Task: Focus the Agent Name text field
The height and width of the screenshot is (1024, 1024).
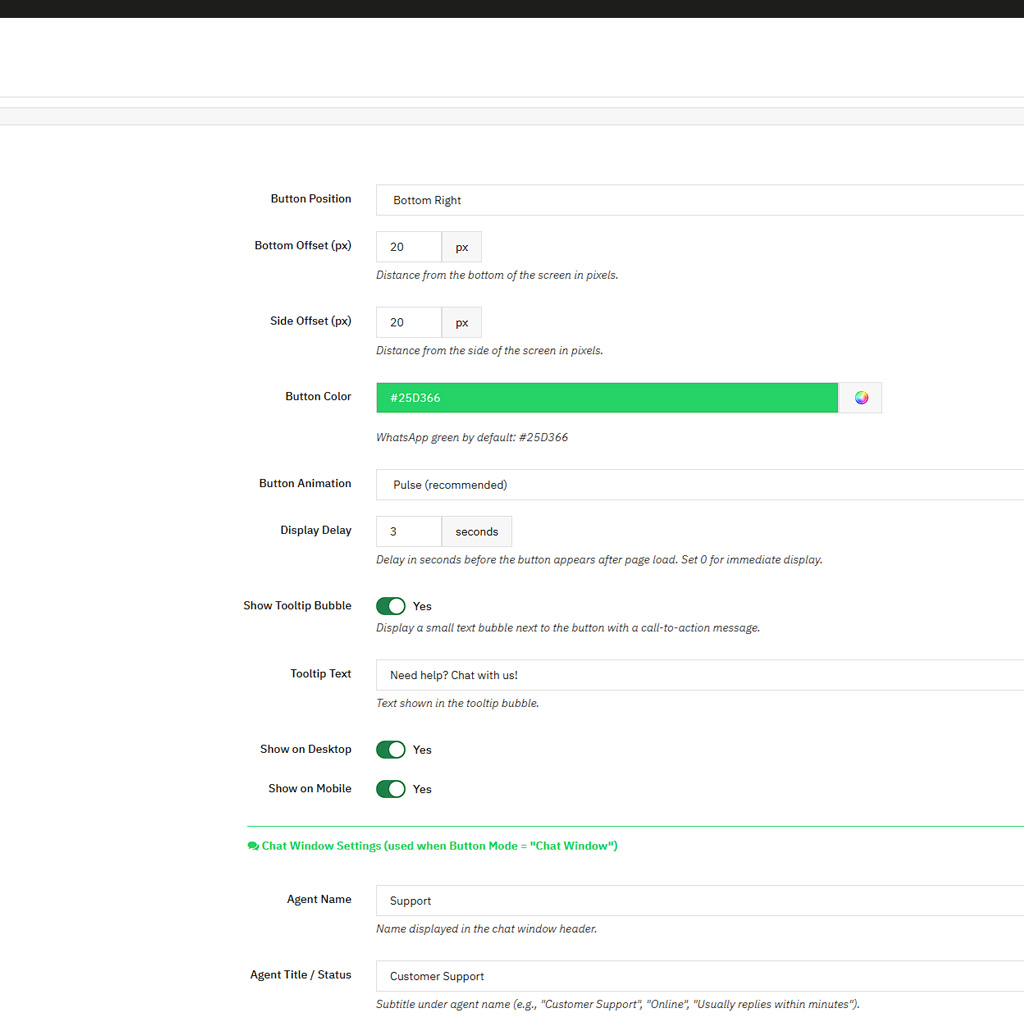Action: (700, 901)
